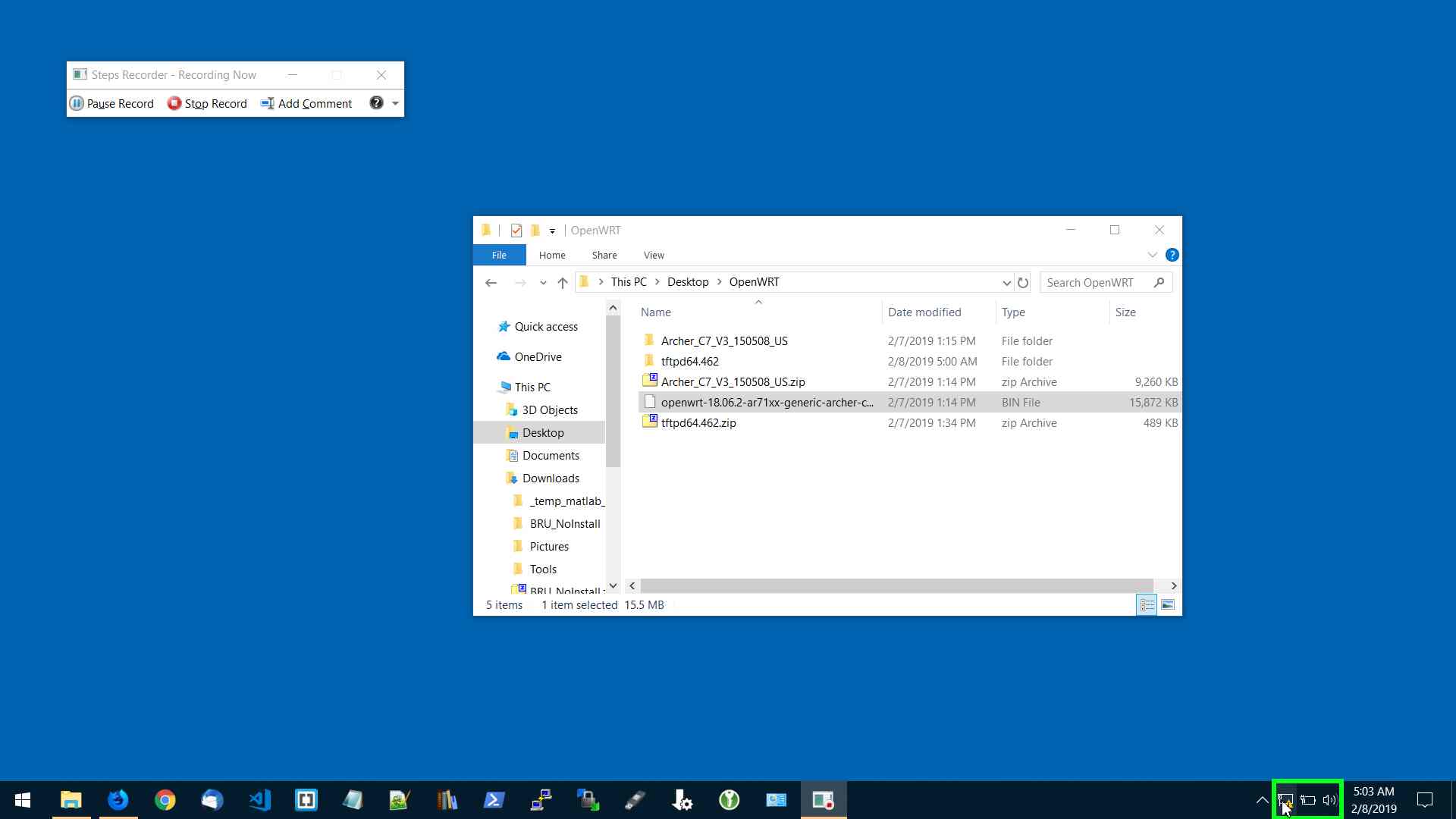Open the volume icon in system tray
The height and width of the screenshot is (819, 1456).
(1329, 800)
